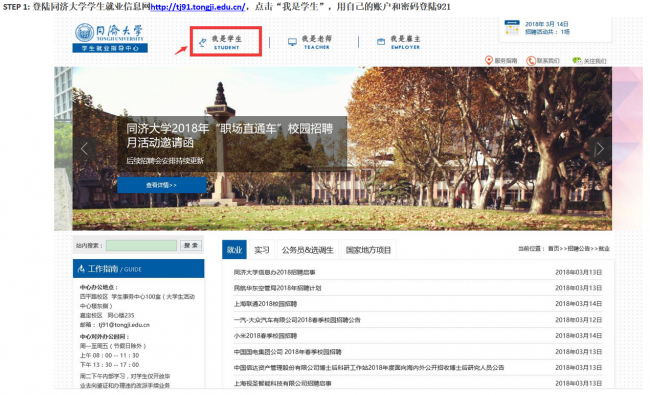Switch to the 国家地方项目 tab

click(368, 250)
